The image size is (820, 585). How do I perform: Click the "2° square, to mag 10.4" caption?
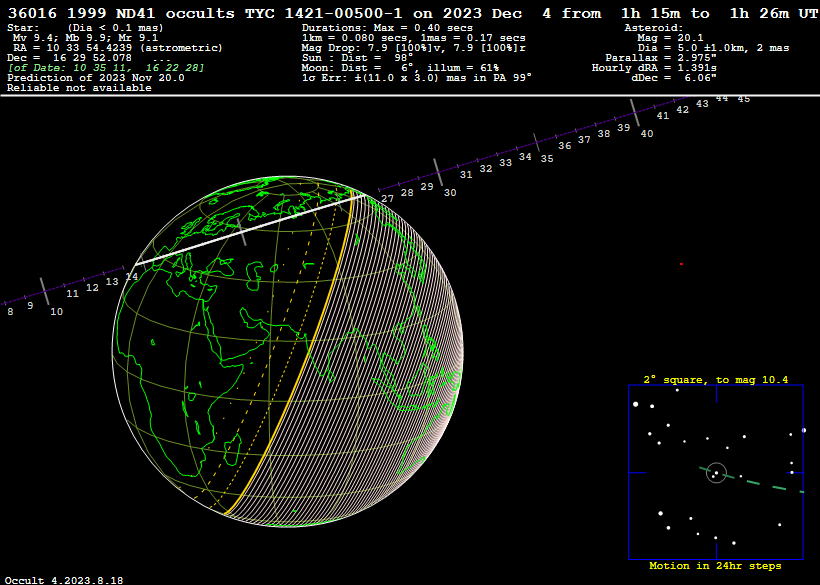tap(715, 380)
